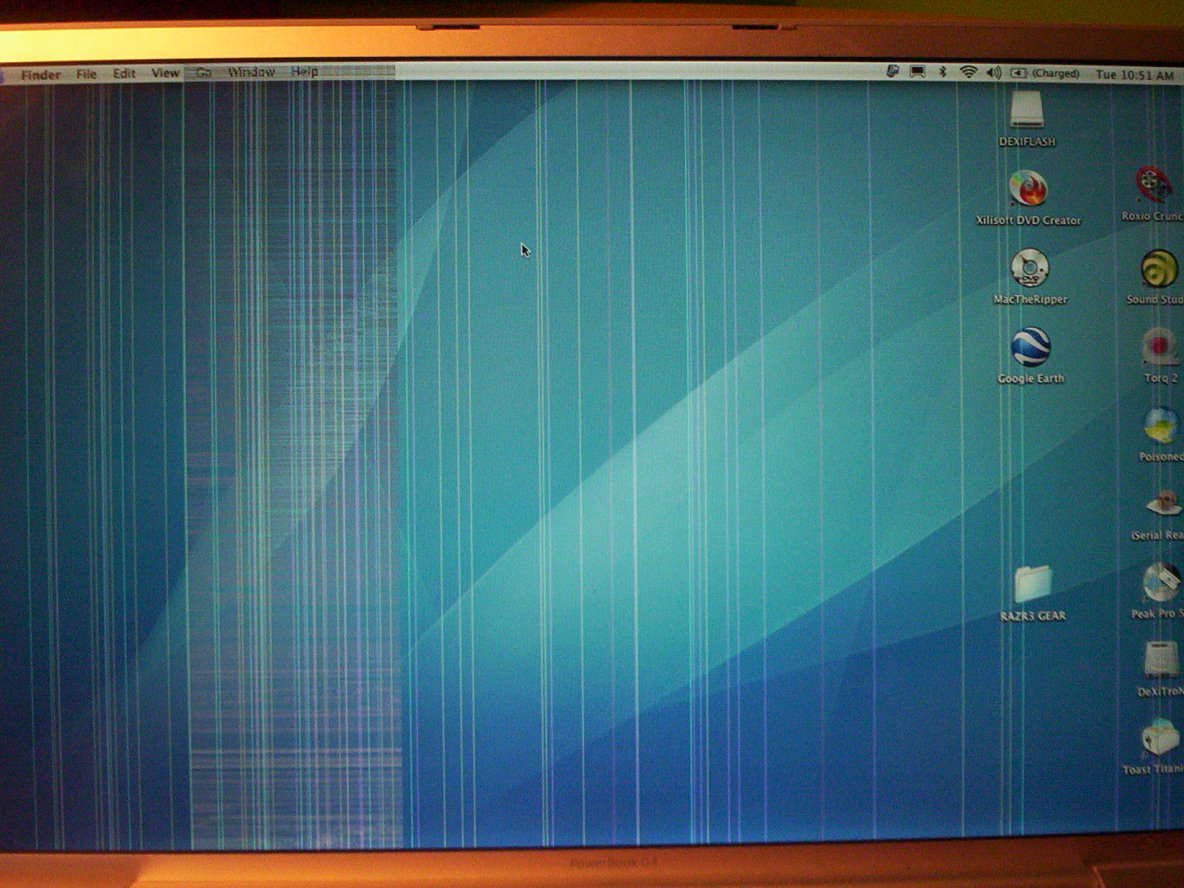Select the RAZR3 GEAR folder
The image size is (1184, 888).
pos(1033,584)
